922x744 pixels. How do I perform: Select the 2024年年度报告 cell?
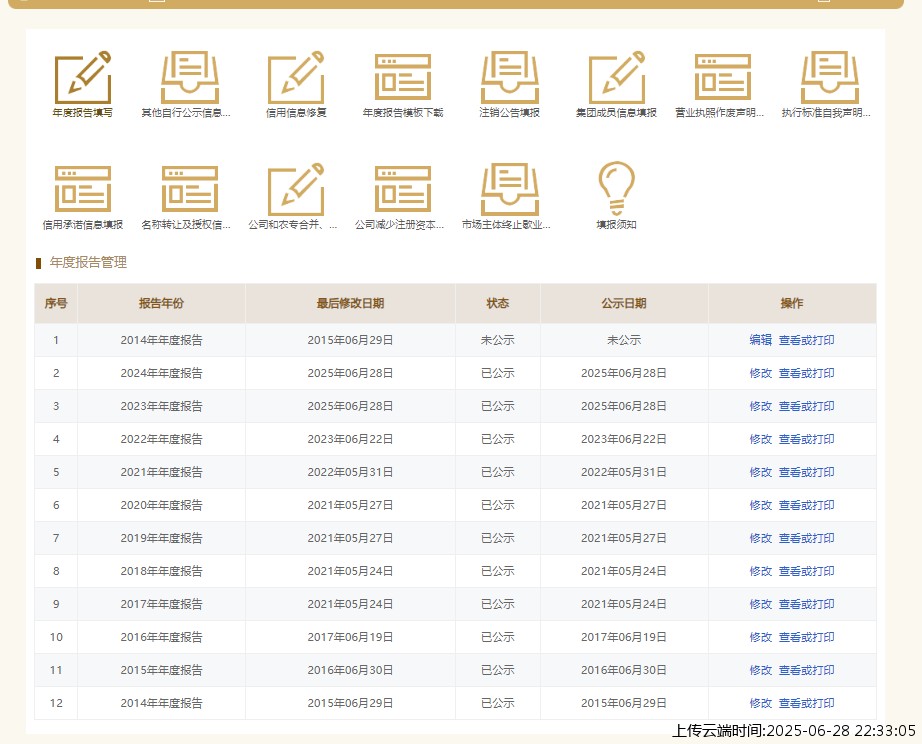161,373
